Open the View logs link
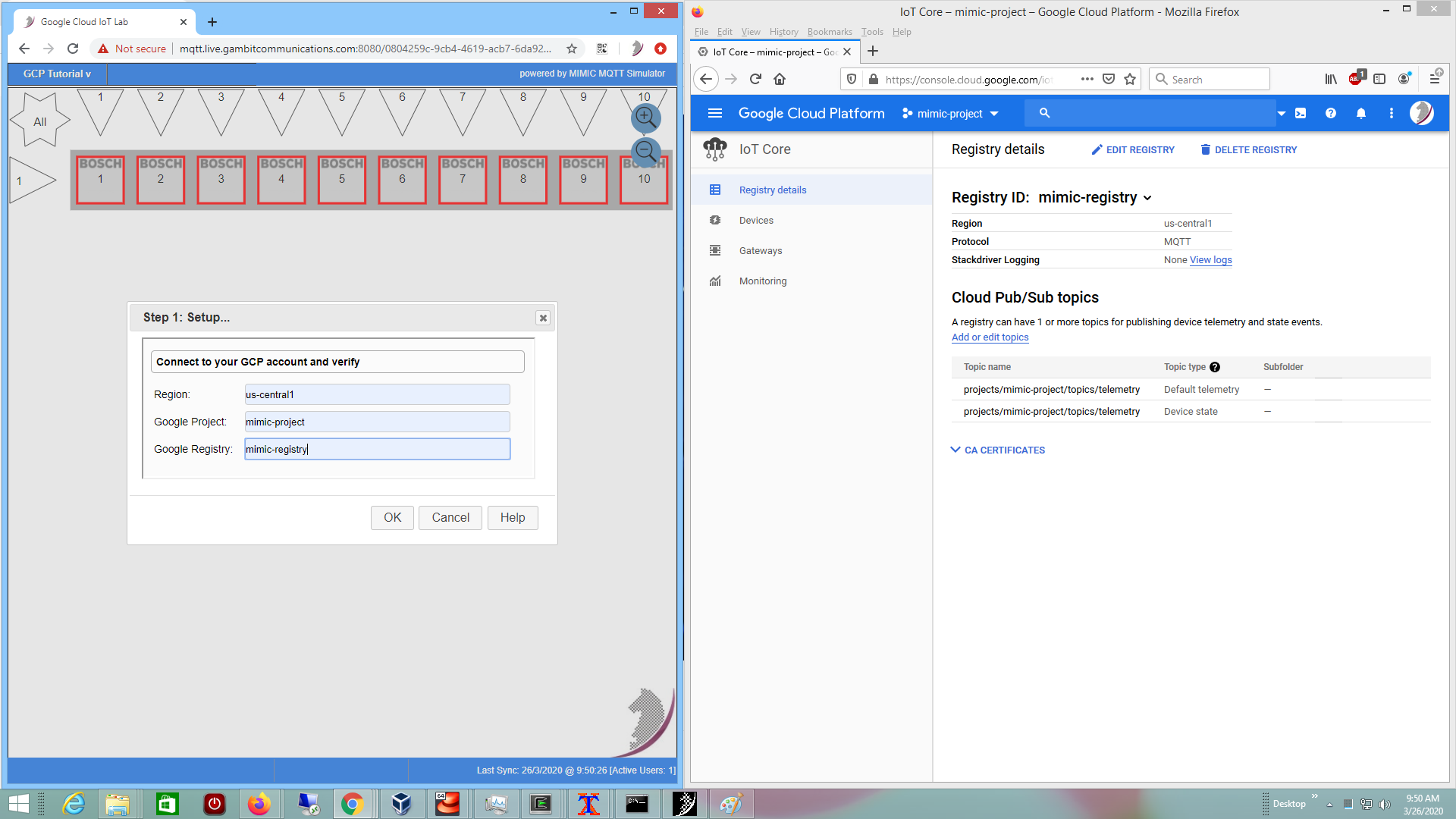This screenshot has height=819, width=1456. click(1210, 259)
